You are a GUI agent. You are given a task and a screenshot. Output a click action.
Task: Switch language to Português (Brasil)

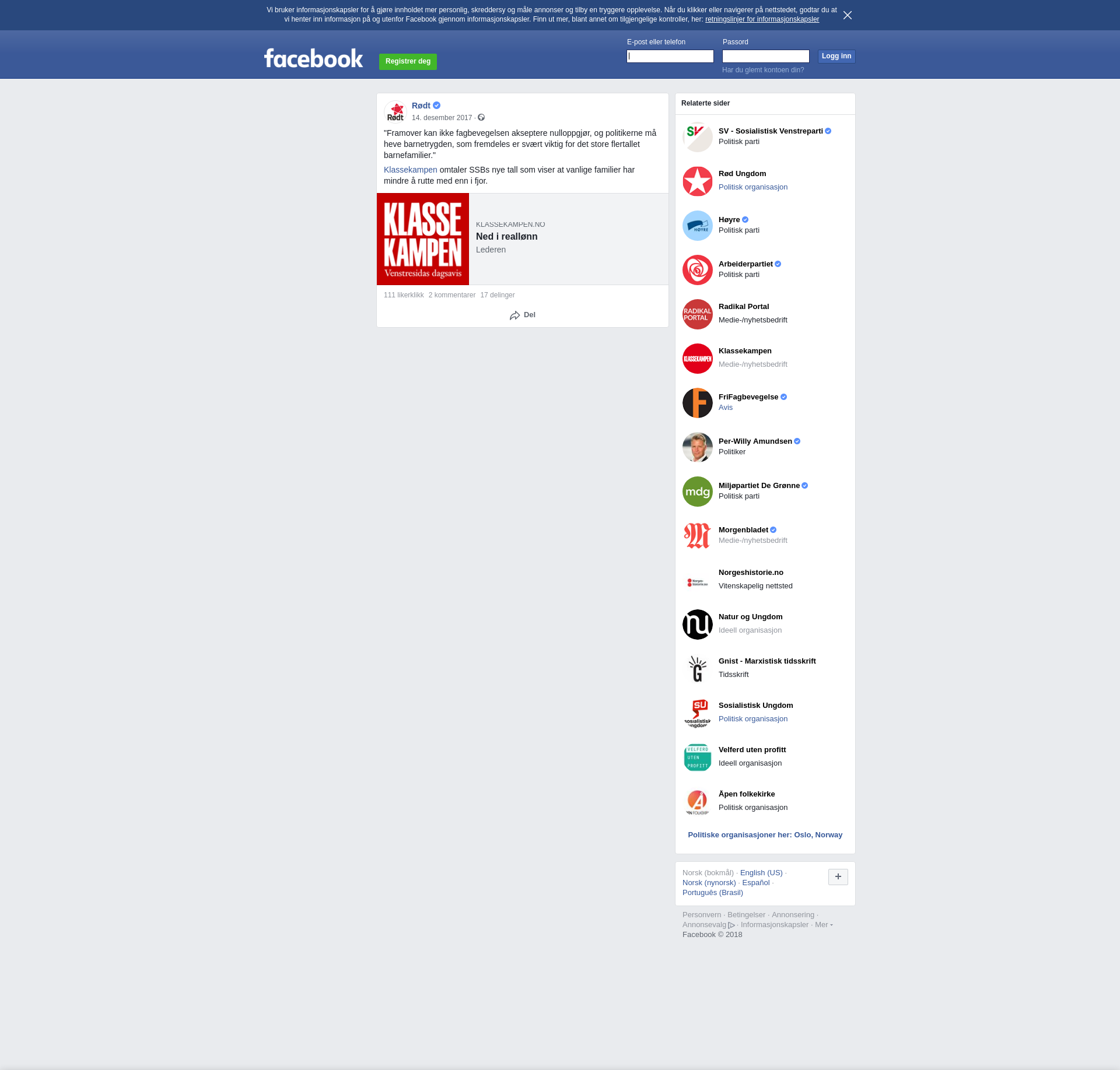coord(713,893)
